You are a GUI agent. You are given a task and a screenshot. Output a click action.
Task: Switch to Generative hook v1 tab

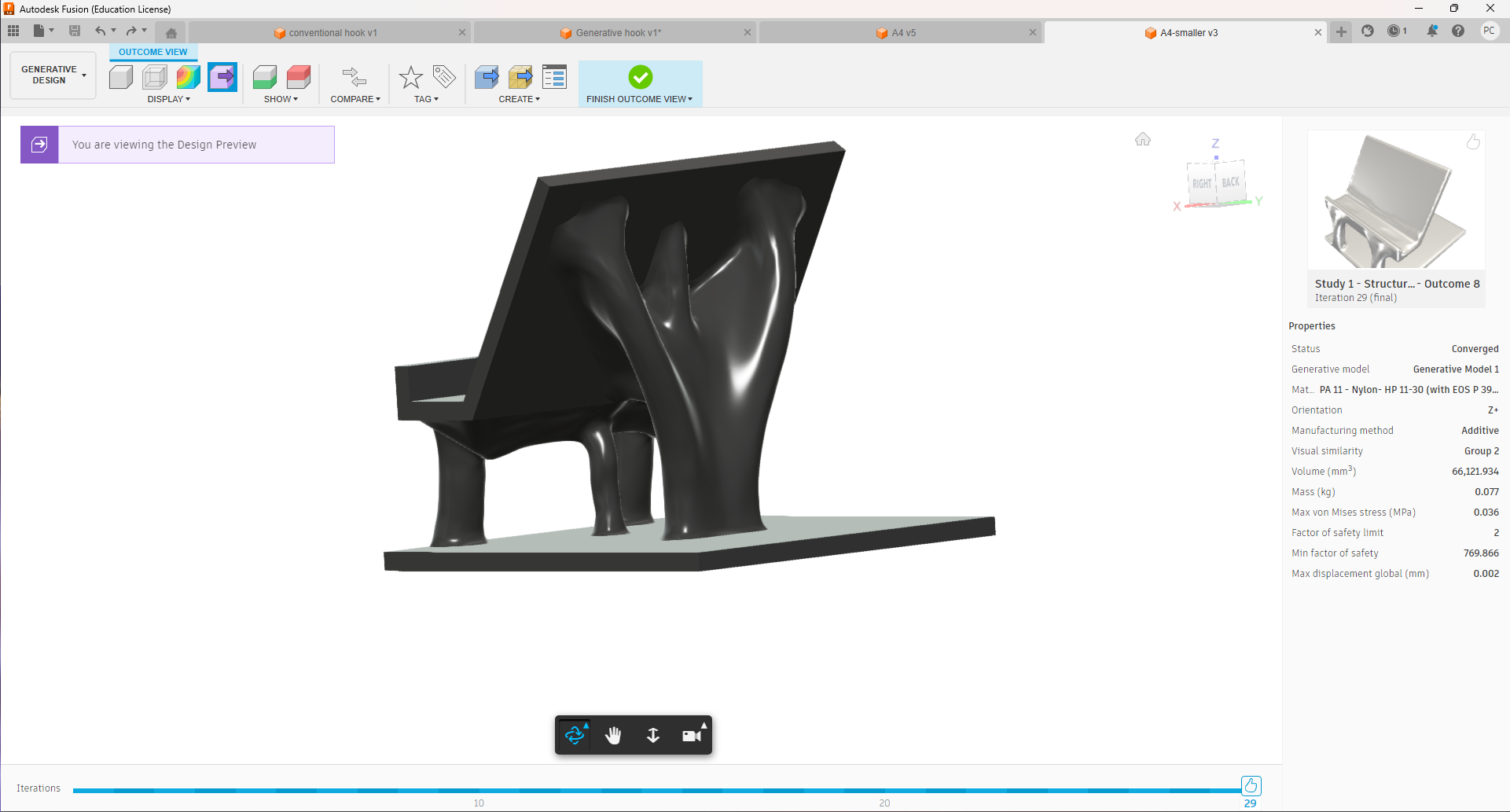[x=611, y=32]
